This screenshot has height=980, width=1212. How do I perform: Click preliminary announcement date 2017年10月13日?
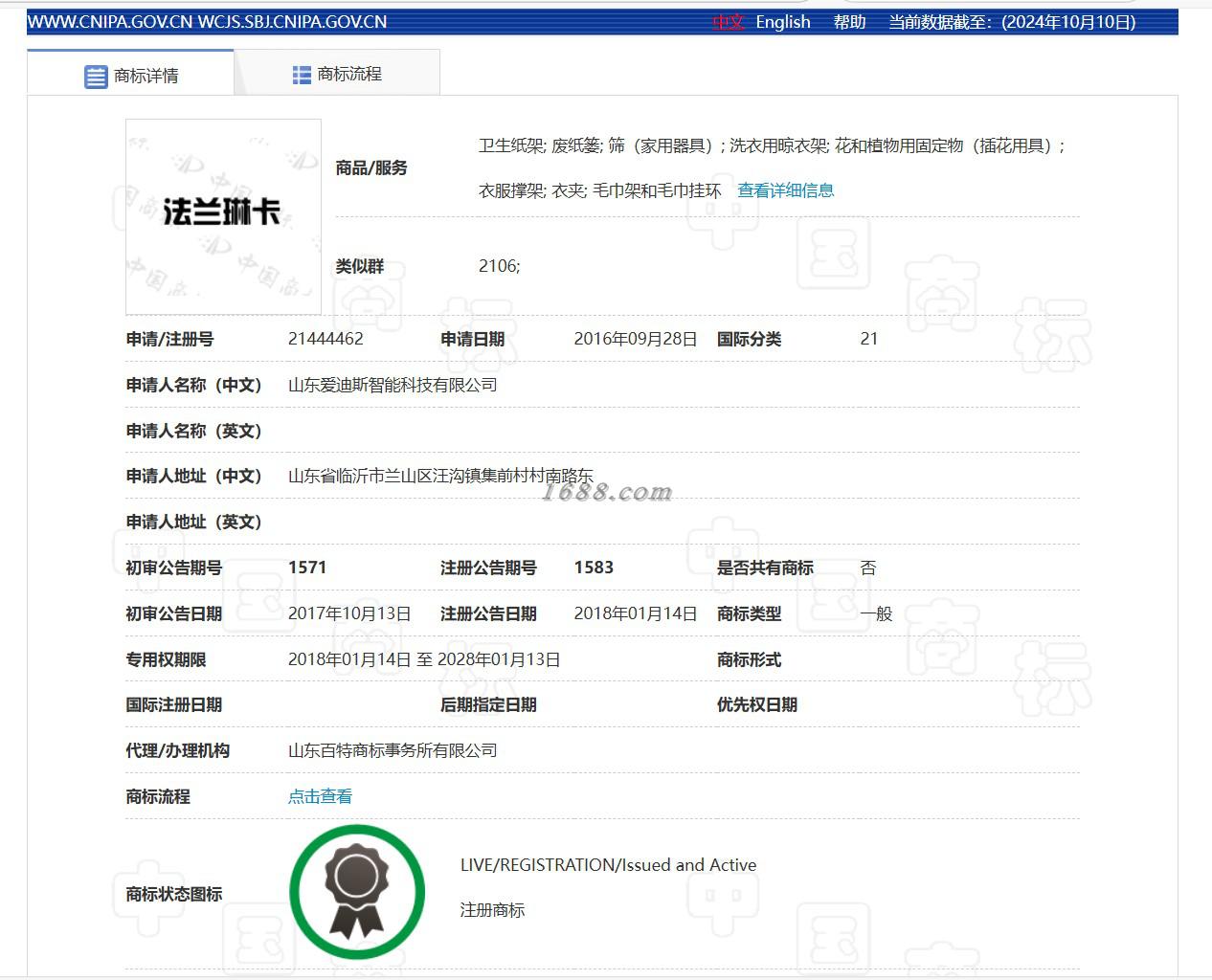tap(349, 613)
